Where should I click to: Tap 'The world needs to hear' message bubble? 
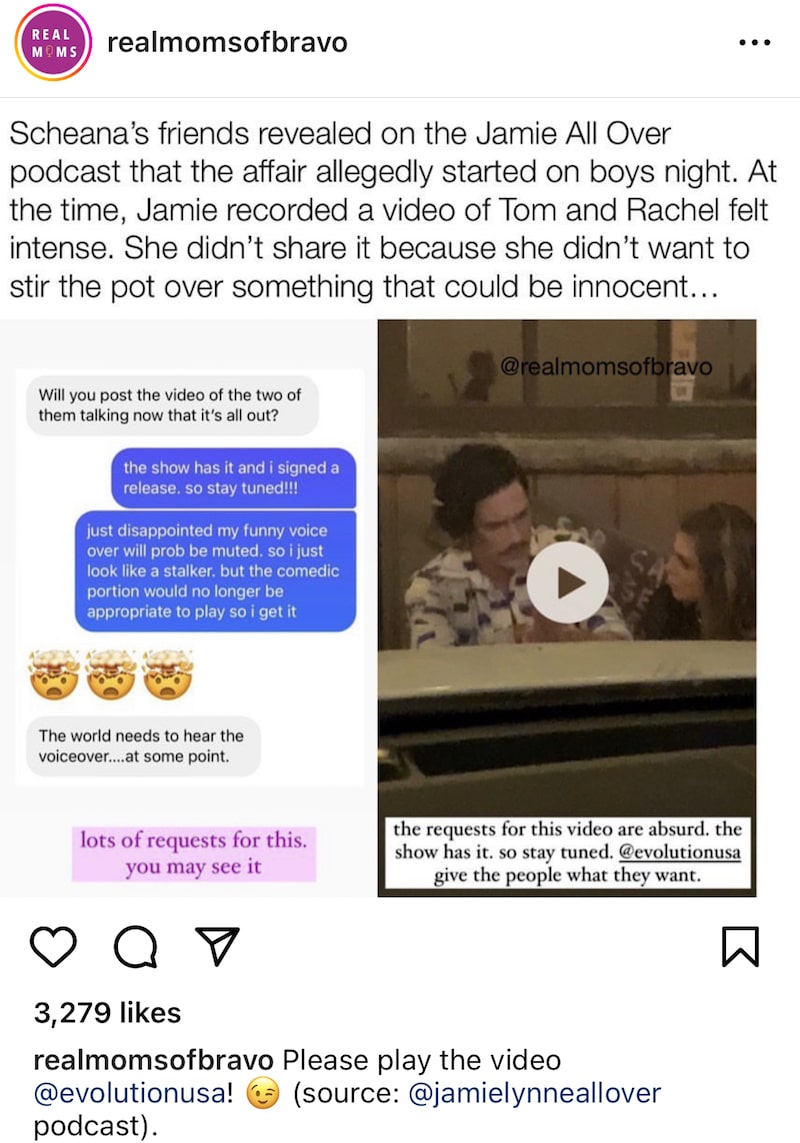point(144,746)
